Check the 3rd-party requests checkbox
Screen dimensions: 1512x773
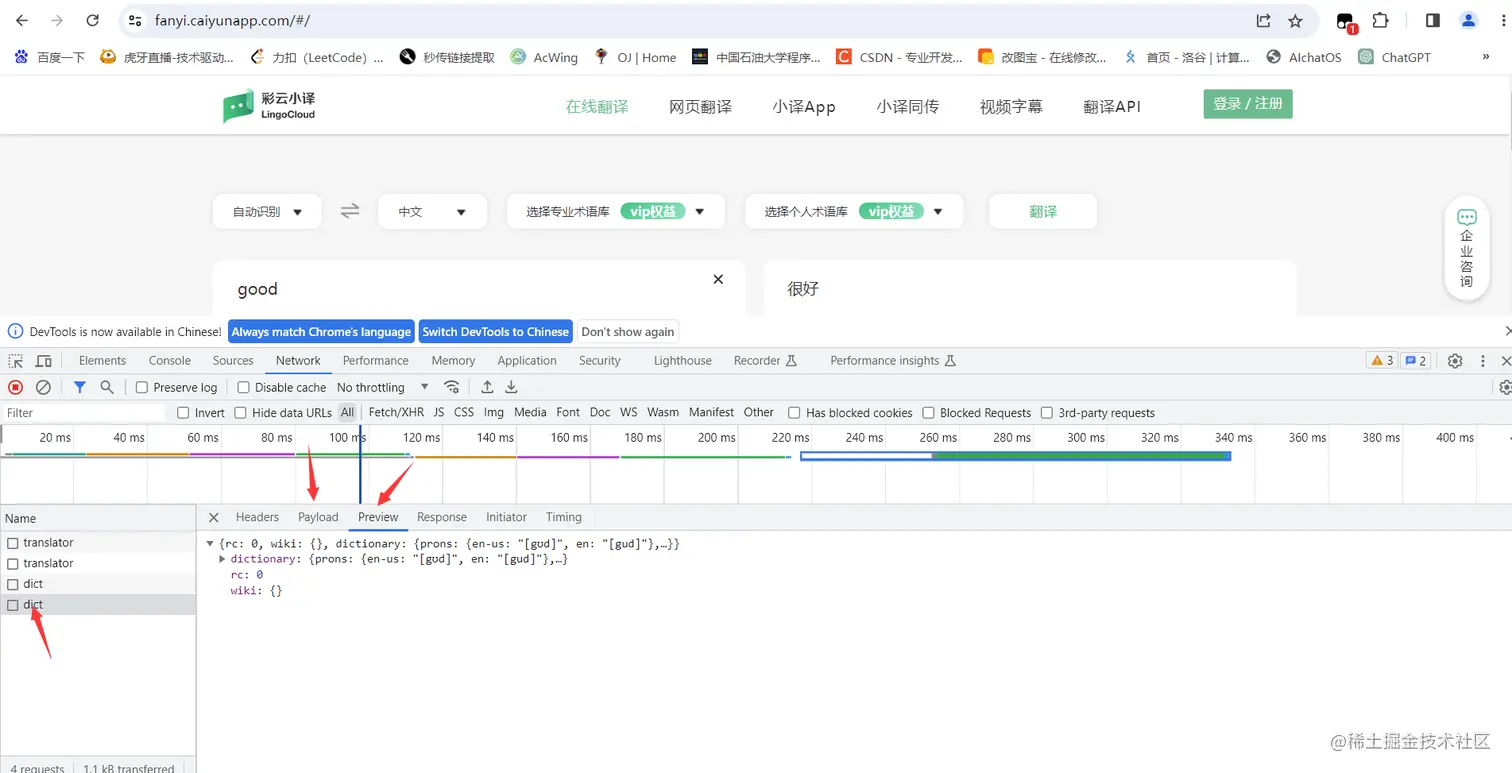point(1047,413)
